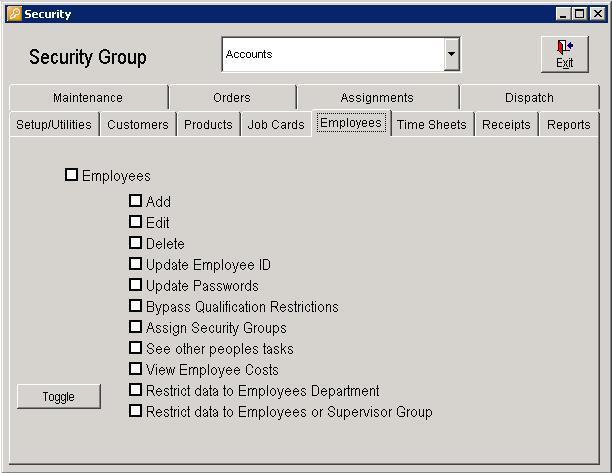Check the top-level Employees checkbox

coord(71,175)
